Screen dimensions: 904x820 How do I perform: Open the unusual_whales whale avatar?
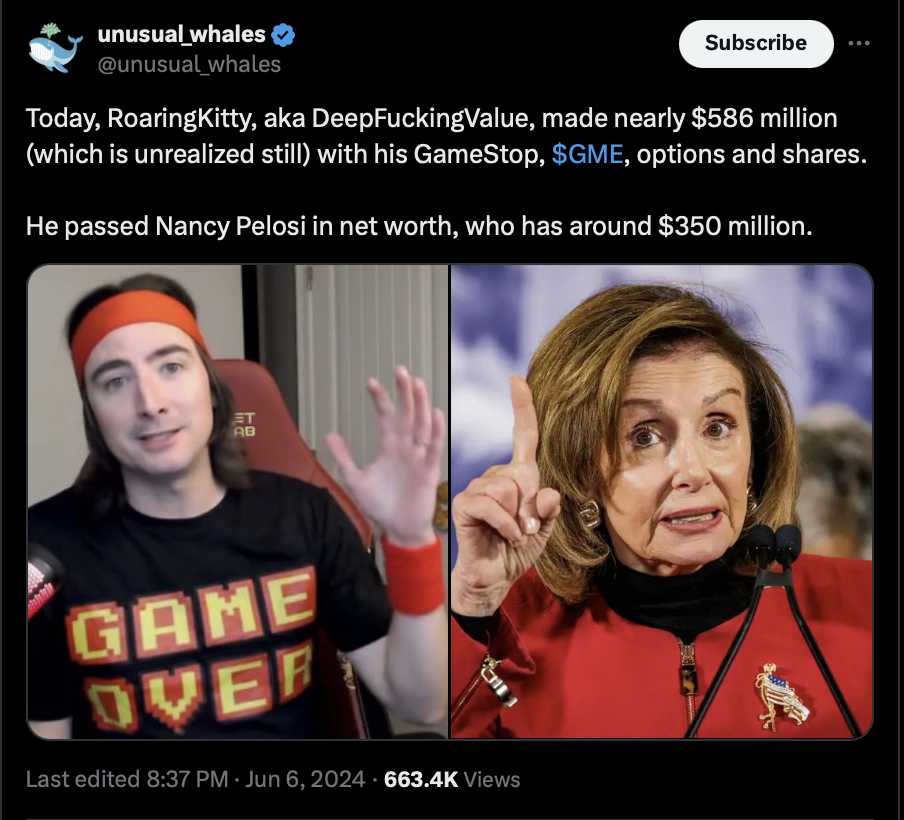(55, 48)
